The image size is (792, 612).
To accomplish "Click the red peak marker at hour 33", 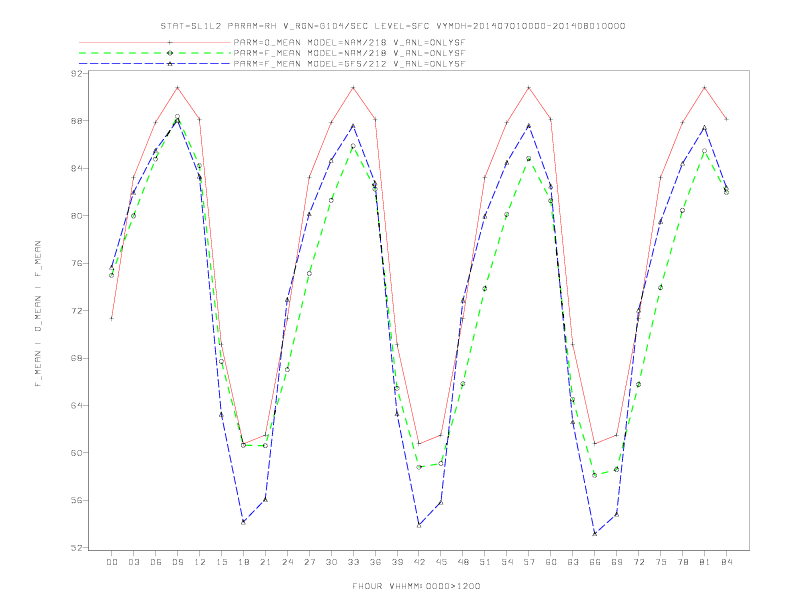I will [x=354, y=88].
